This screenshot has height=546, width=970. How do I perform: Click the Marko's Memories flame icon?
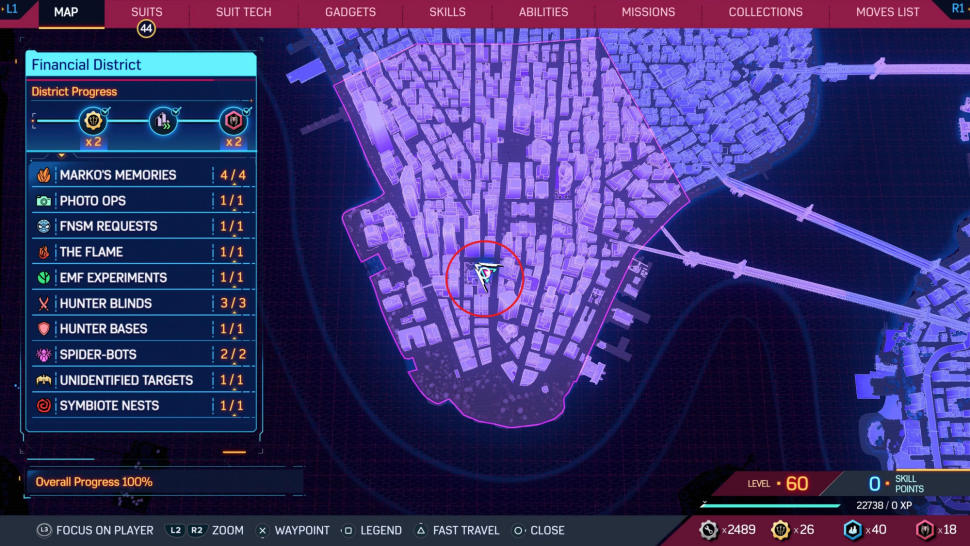click(x=44, y=175)
